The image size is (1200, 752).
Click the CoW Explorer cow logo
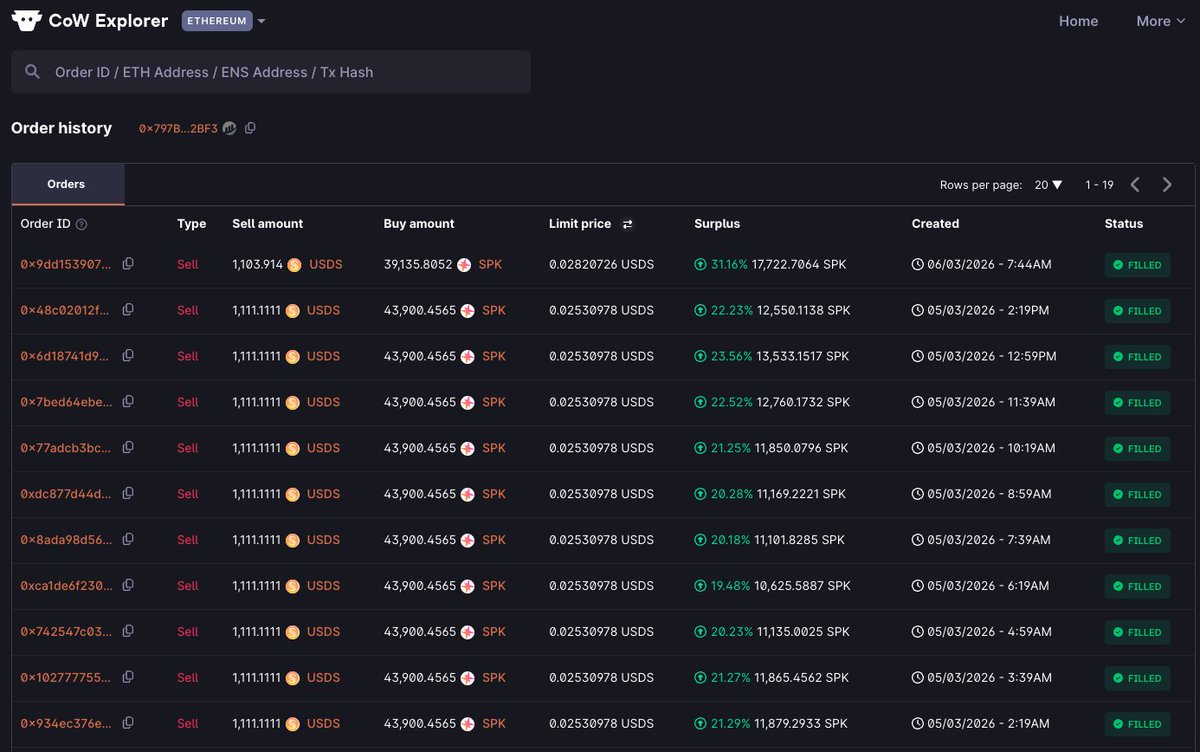click(27, 21)
